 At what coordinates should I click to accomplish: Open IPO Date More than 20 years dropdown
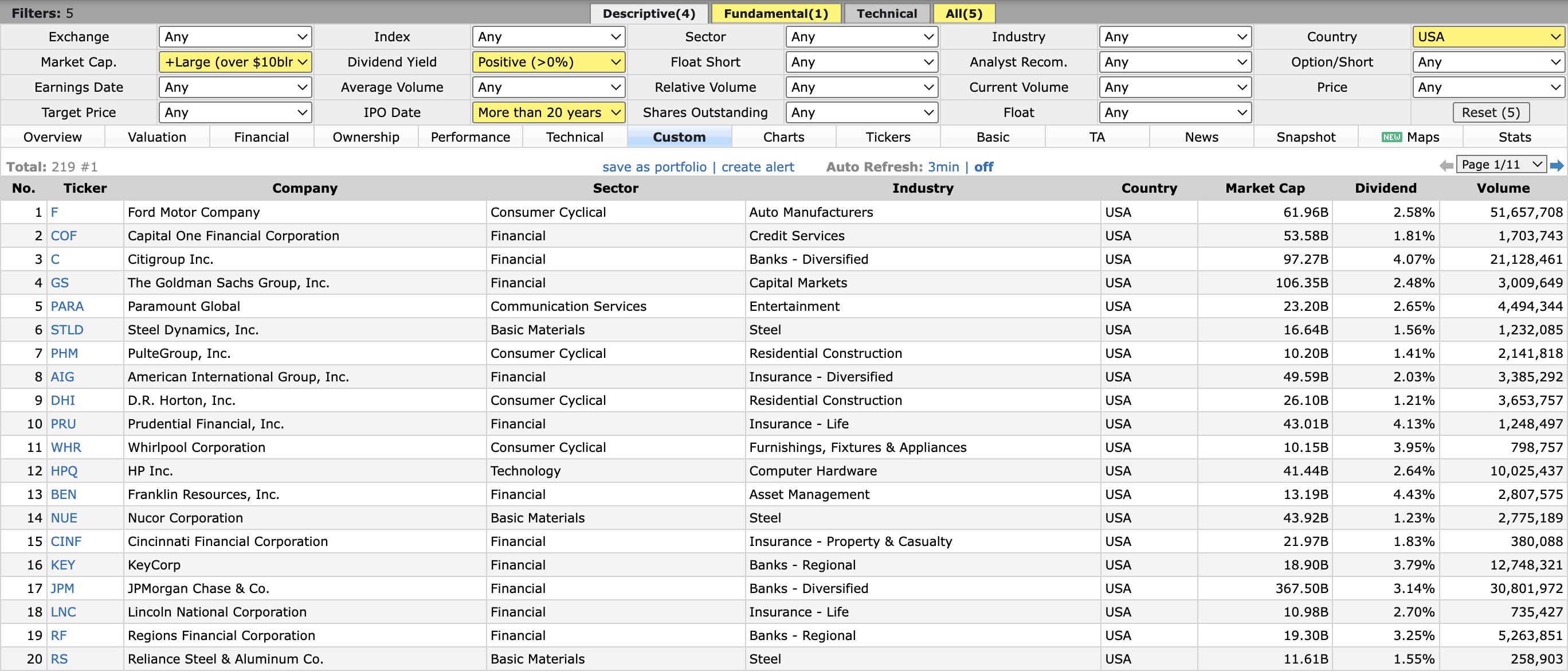coord(548,112)
